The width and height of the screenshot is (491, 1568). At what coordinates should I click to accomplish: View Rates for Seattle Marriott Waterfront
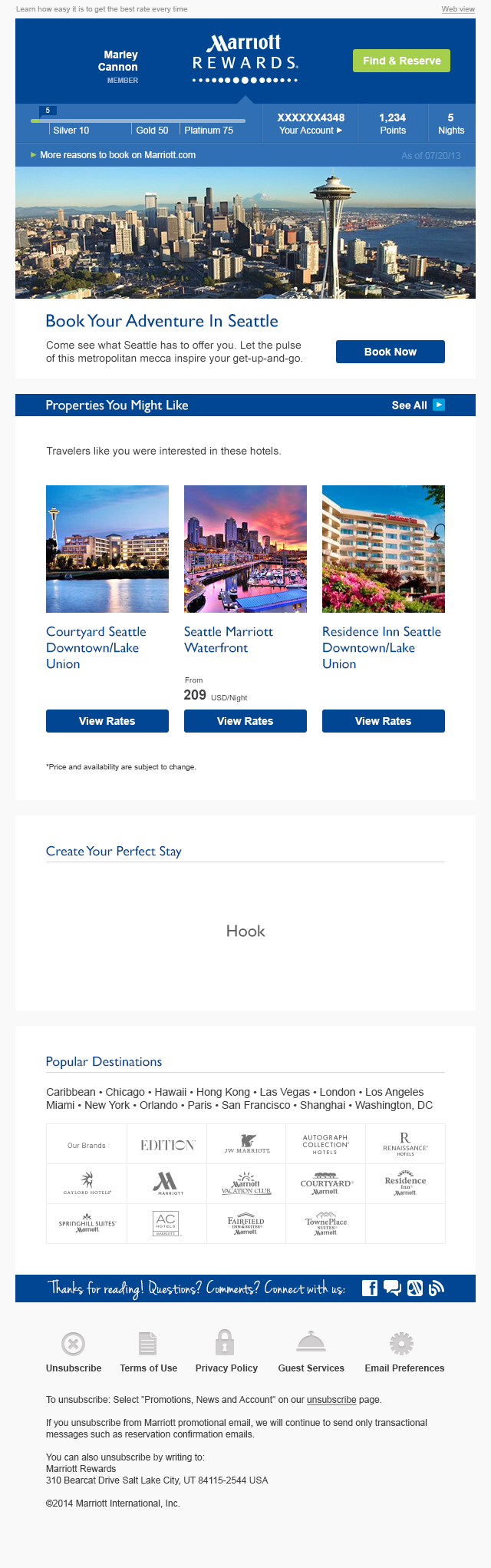pyautogui.click(x=245, y=721)
